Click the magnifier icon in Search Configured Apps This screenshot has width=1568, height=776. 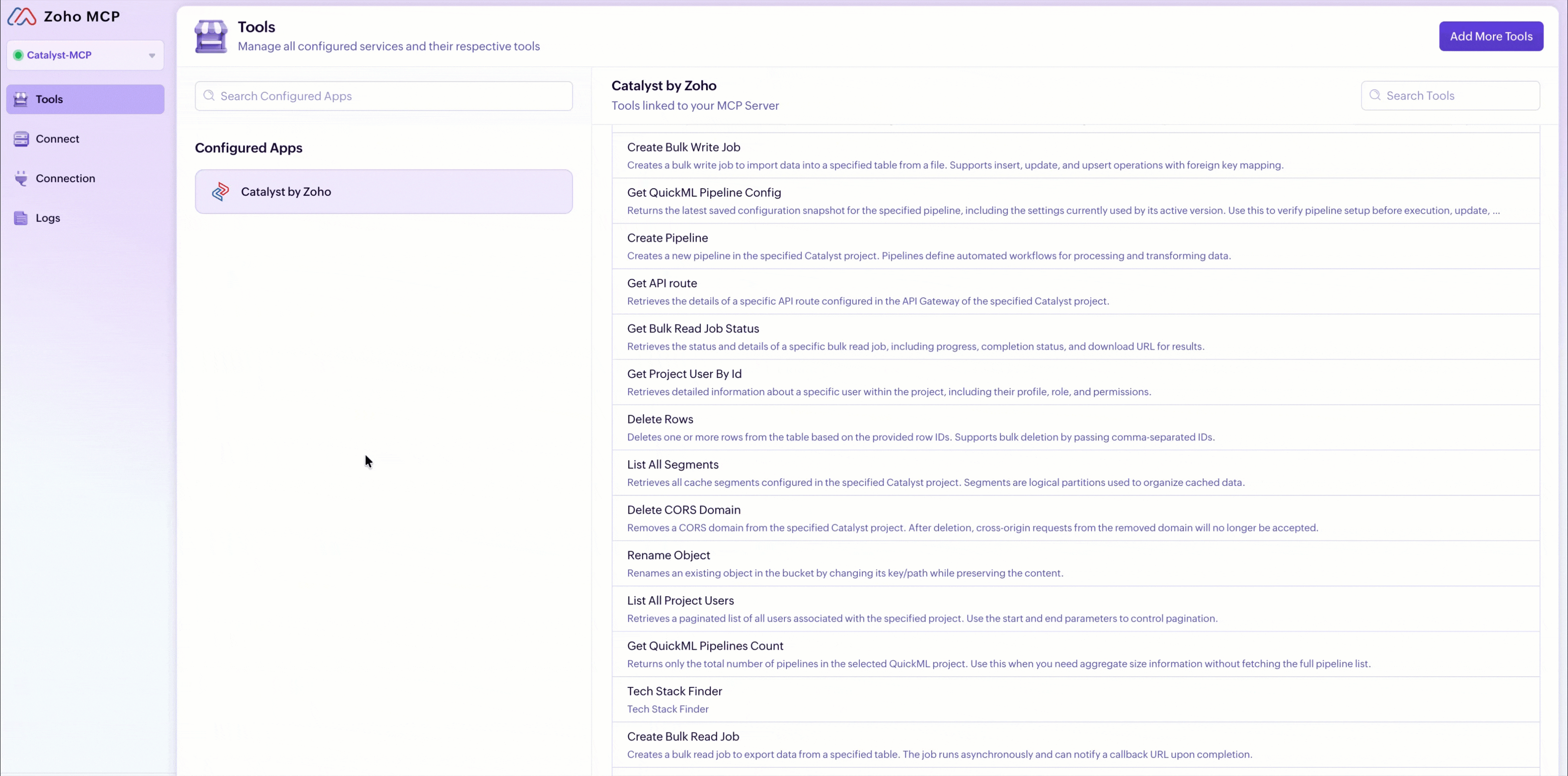tap(209, 96)
